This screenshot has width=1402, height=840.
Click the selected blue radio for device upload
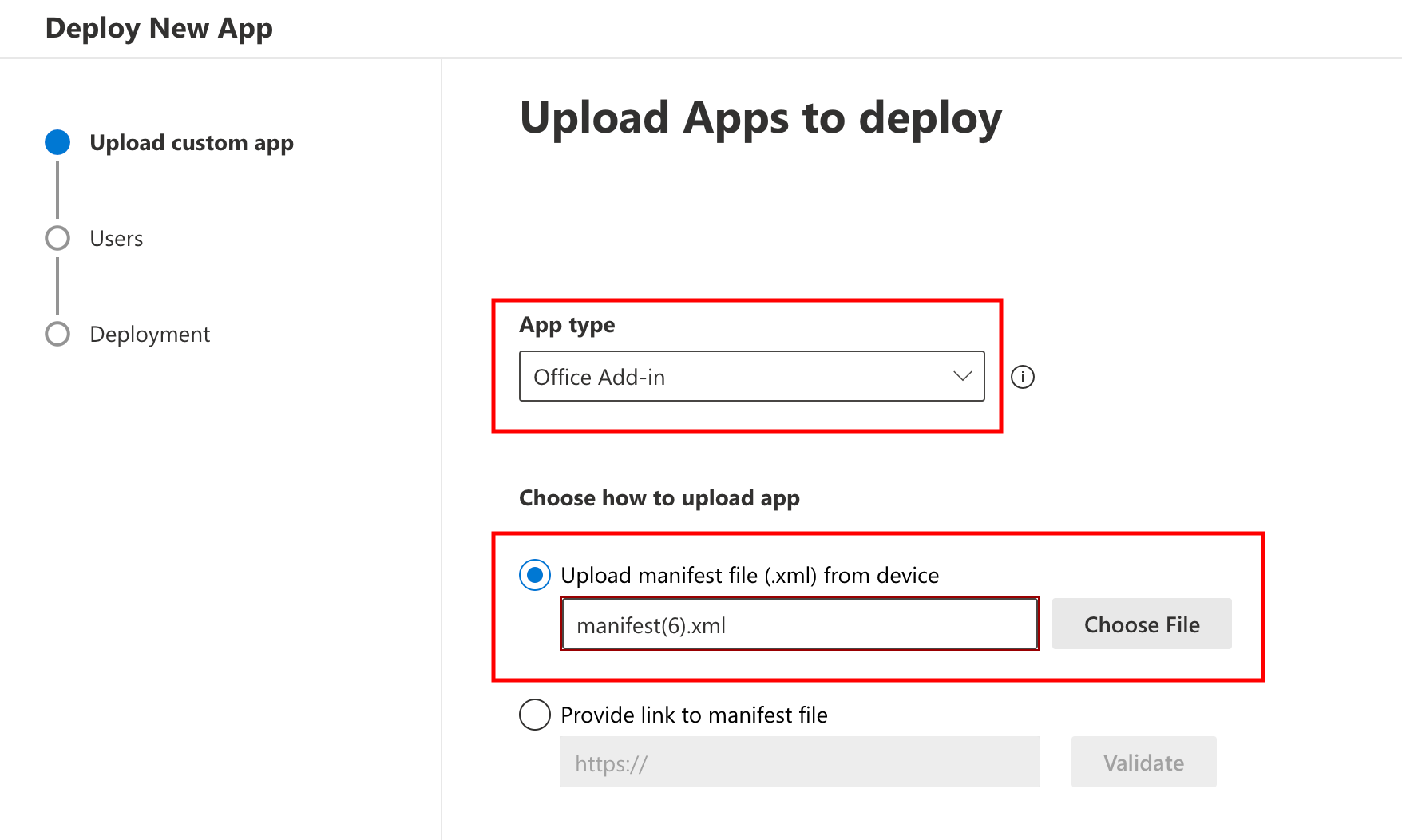pos(534,575)
